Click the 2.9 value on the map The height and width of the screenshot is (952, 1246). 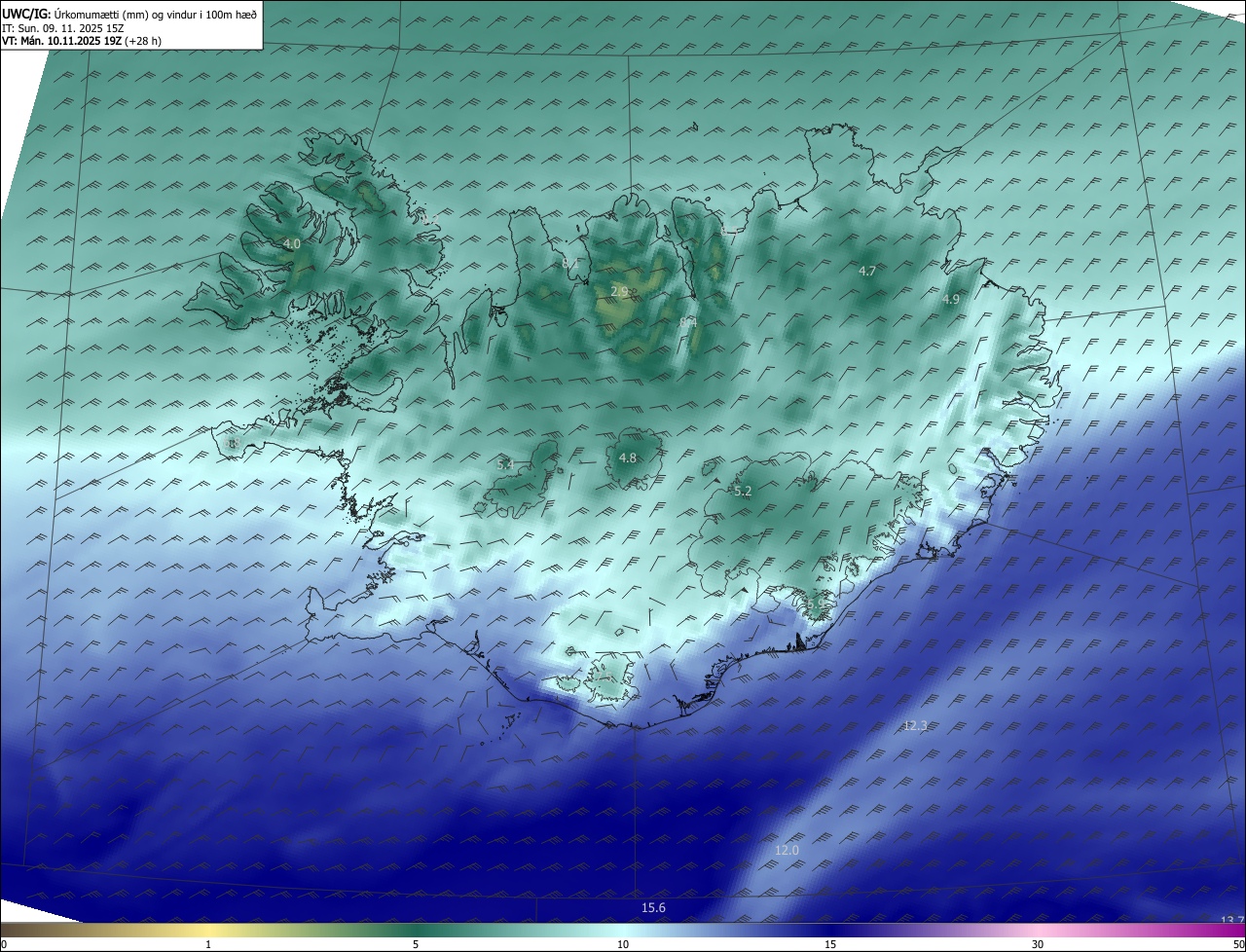point(619,291)
